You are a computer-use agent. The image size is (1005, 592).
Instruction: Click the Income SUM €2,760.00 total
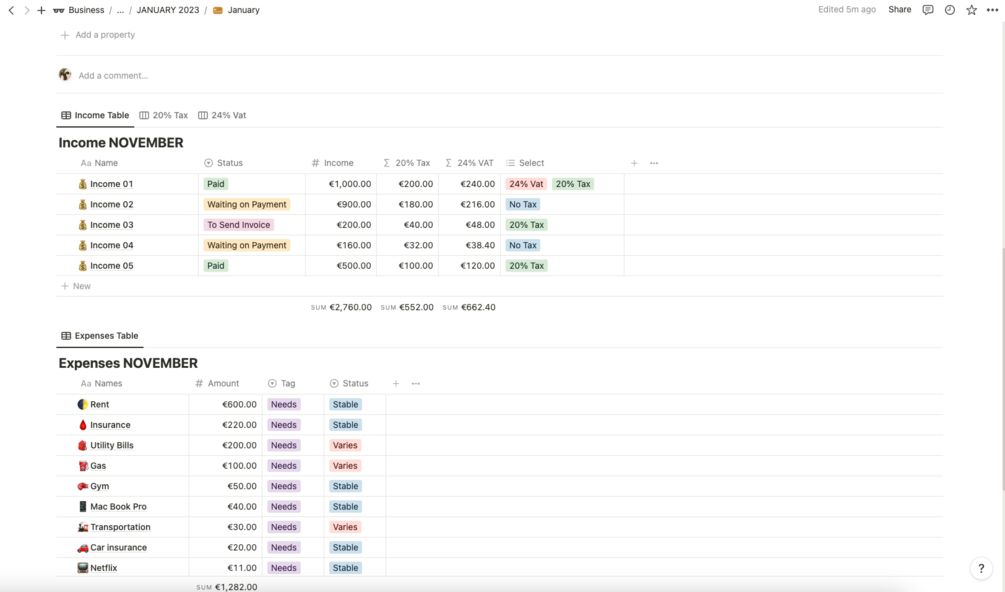pyautogui.click(x=341, y=308)
